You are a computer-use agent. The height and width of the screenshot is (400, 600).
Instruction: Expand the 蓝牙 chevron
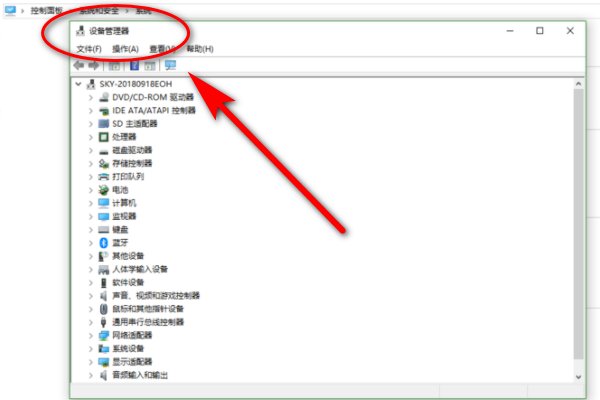(91, 243)
